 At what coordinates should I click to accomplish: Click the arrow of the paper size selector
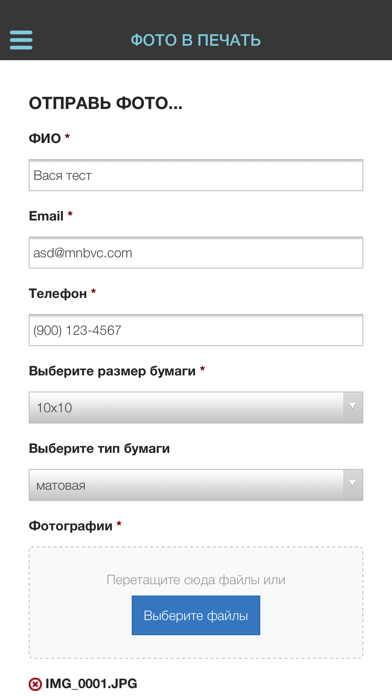click(x=352, y=407)
